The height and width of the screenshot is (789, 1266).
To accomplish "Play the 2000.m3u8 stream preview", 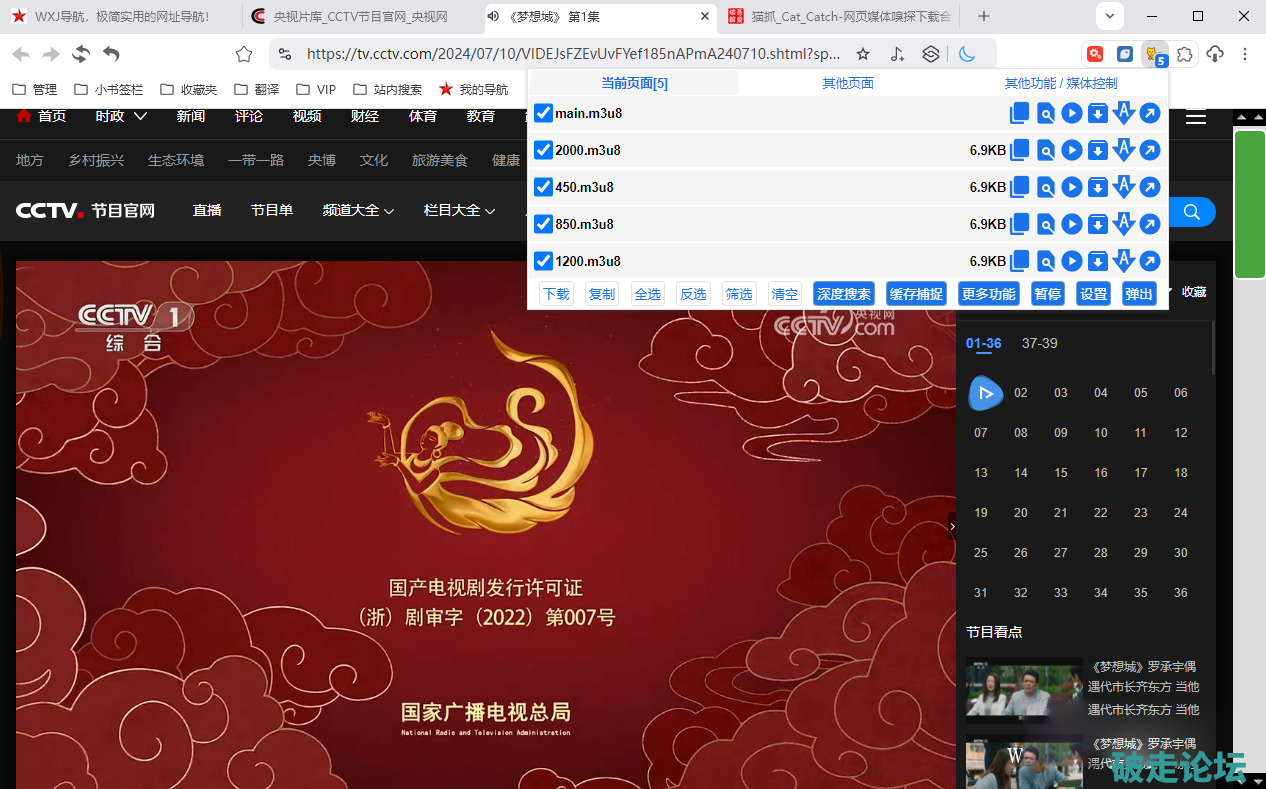I will point(1072,151).
